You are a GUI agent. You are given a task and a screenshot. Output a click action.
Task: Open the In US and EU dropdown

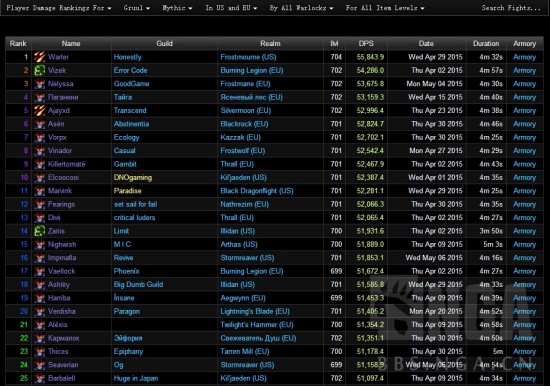coord(231,8)
